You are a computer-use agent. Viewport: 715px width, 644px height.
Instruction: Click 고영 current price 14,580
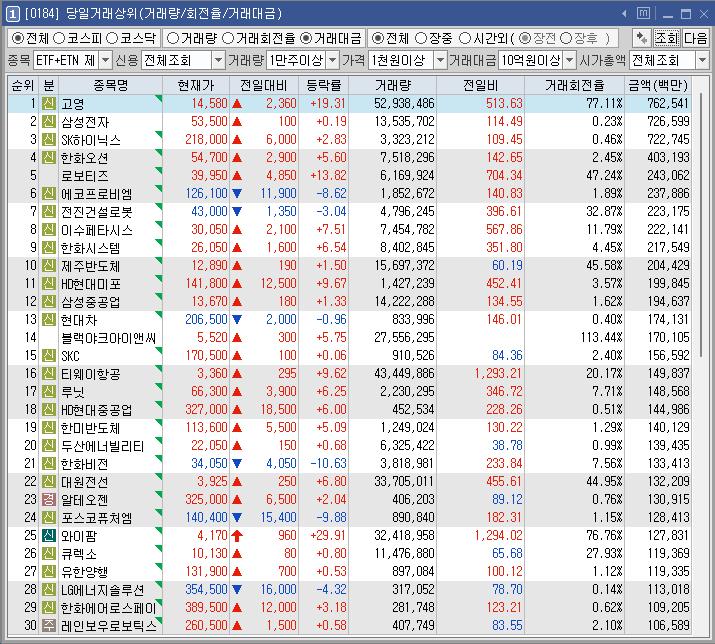coord(209,104)
